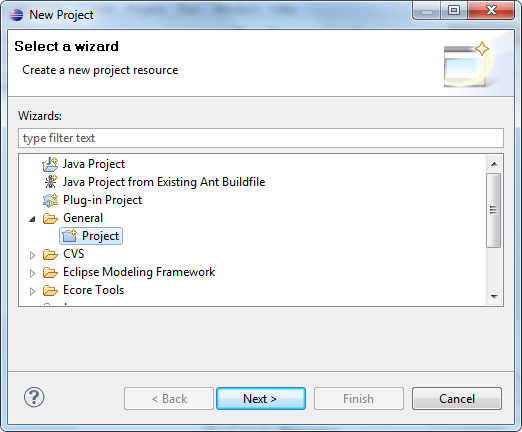Screen dimensions: 522x432
Task: Click the Cancel button
Action: point(457,398)
